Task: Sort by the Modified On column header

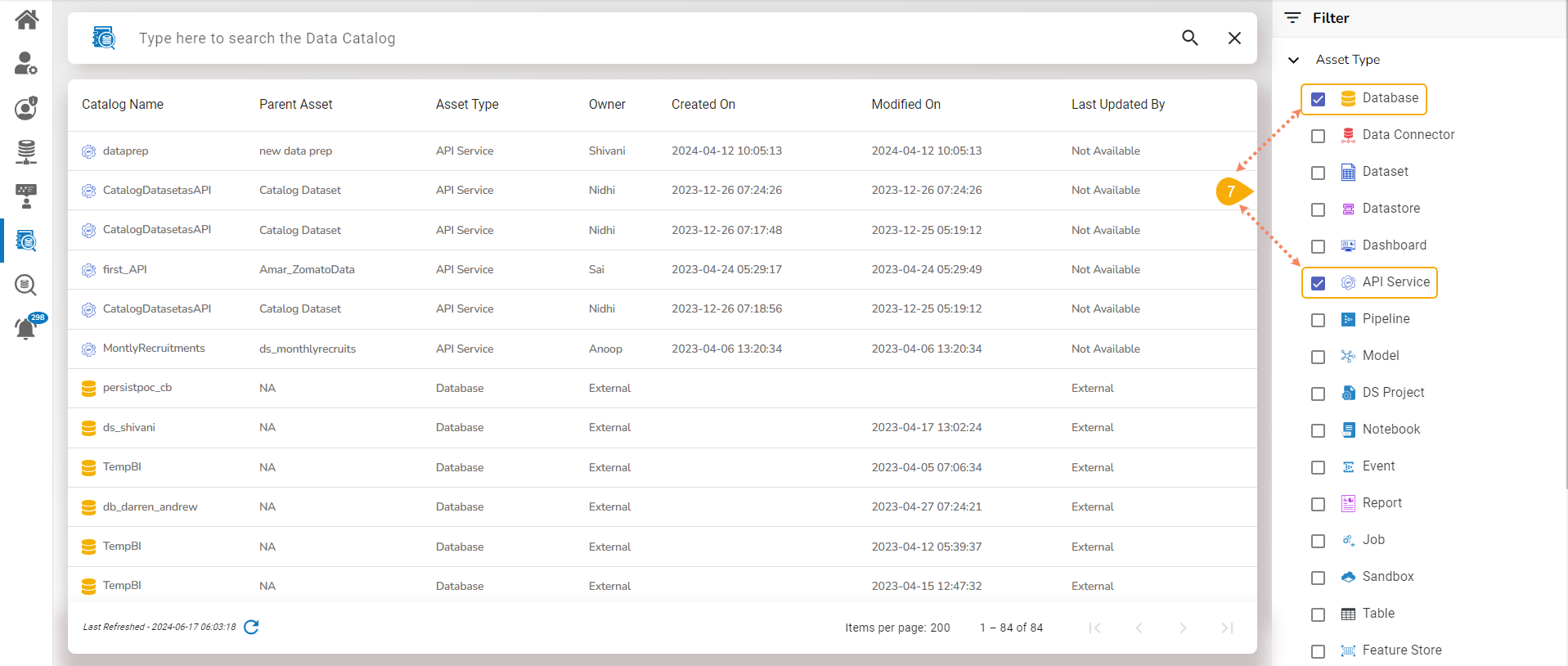Action: [905, 104]
